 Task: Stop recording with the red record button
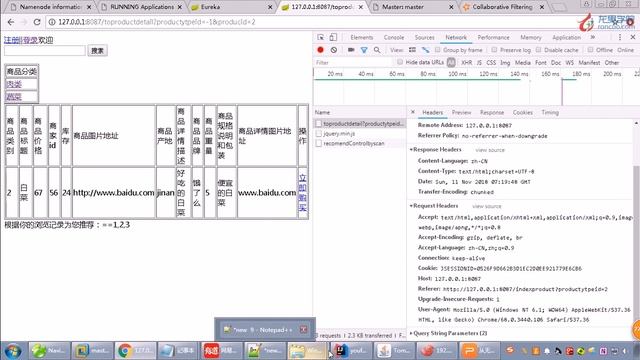320,50
